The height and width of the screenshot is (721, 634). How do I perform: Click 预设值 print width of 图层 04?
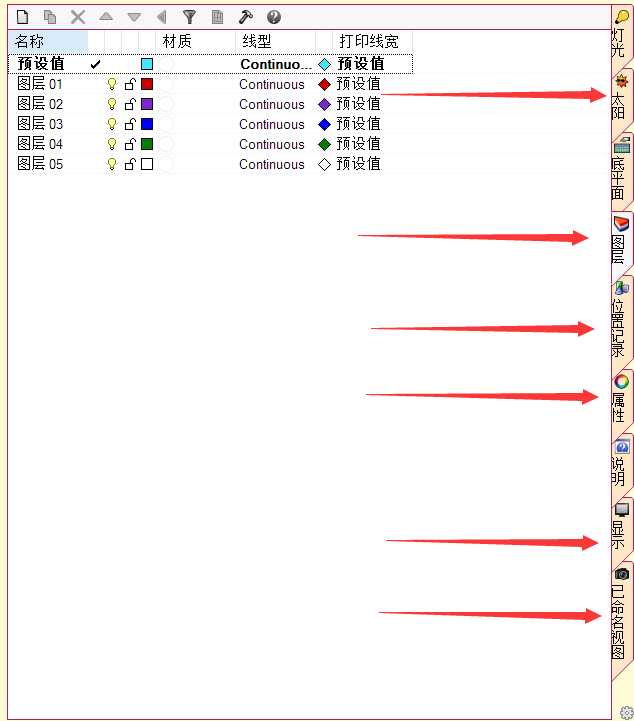click(358, 144)
